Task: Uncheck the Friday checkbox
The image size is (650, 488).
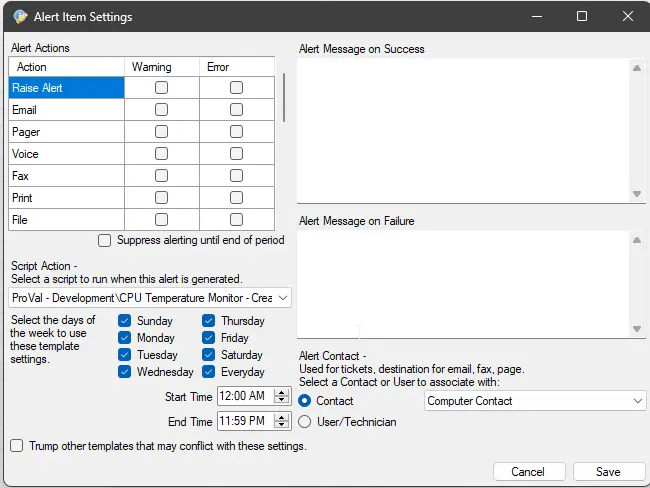Action: tap(209, 337)
